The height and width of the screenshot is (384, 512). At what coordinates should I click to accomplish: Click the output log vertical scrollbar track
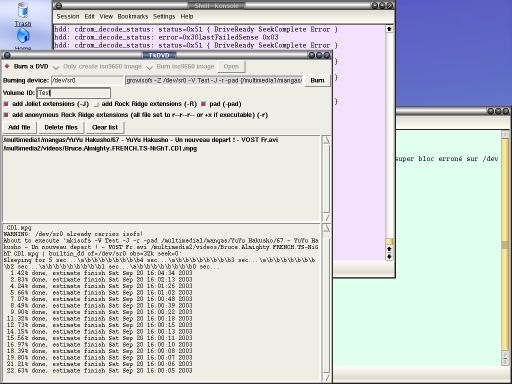point(326,303)
